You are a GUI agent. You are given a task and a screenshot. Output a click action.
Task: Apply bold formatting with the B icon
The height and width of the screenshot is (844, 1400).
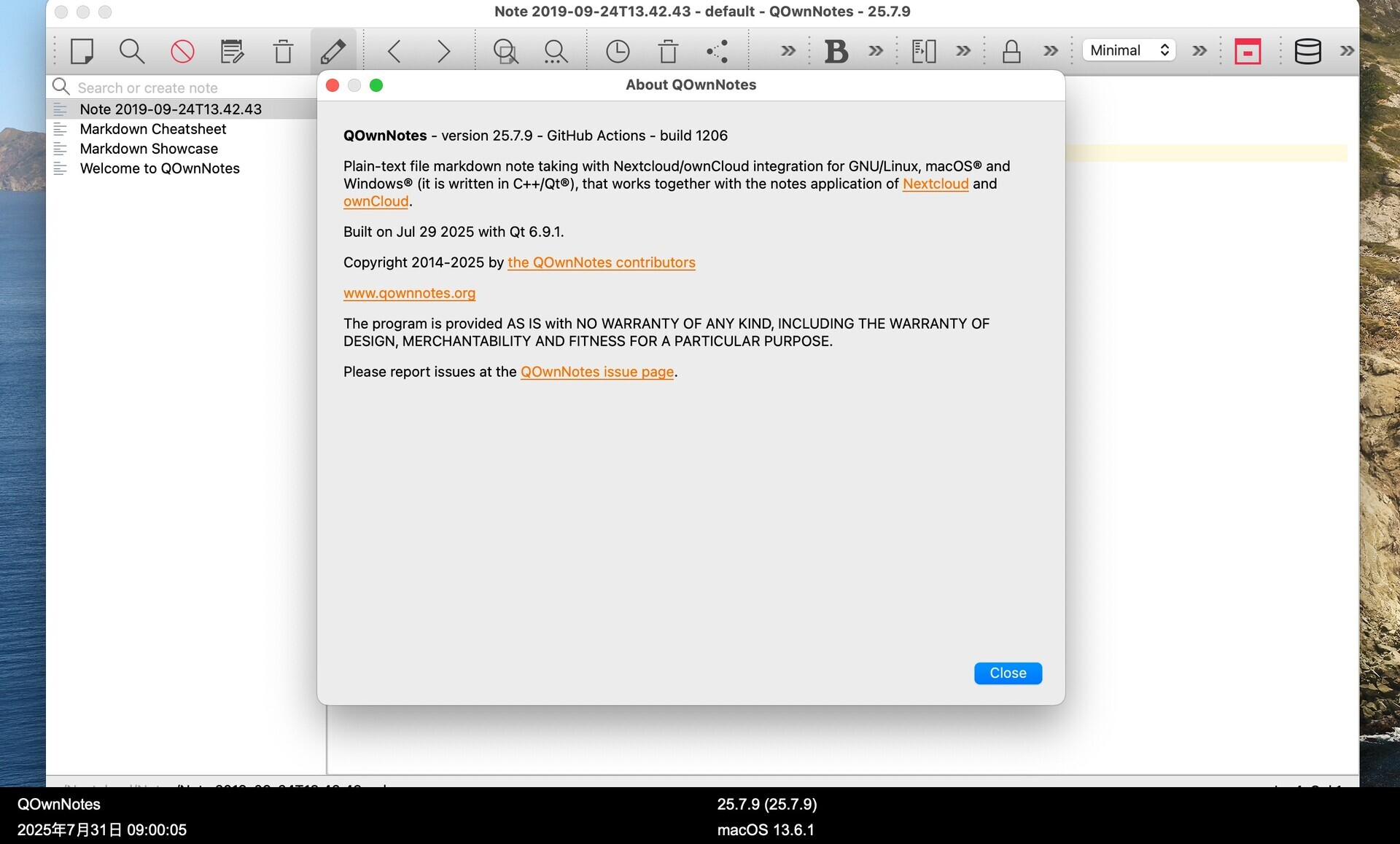coord(836,51)
